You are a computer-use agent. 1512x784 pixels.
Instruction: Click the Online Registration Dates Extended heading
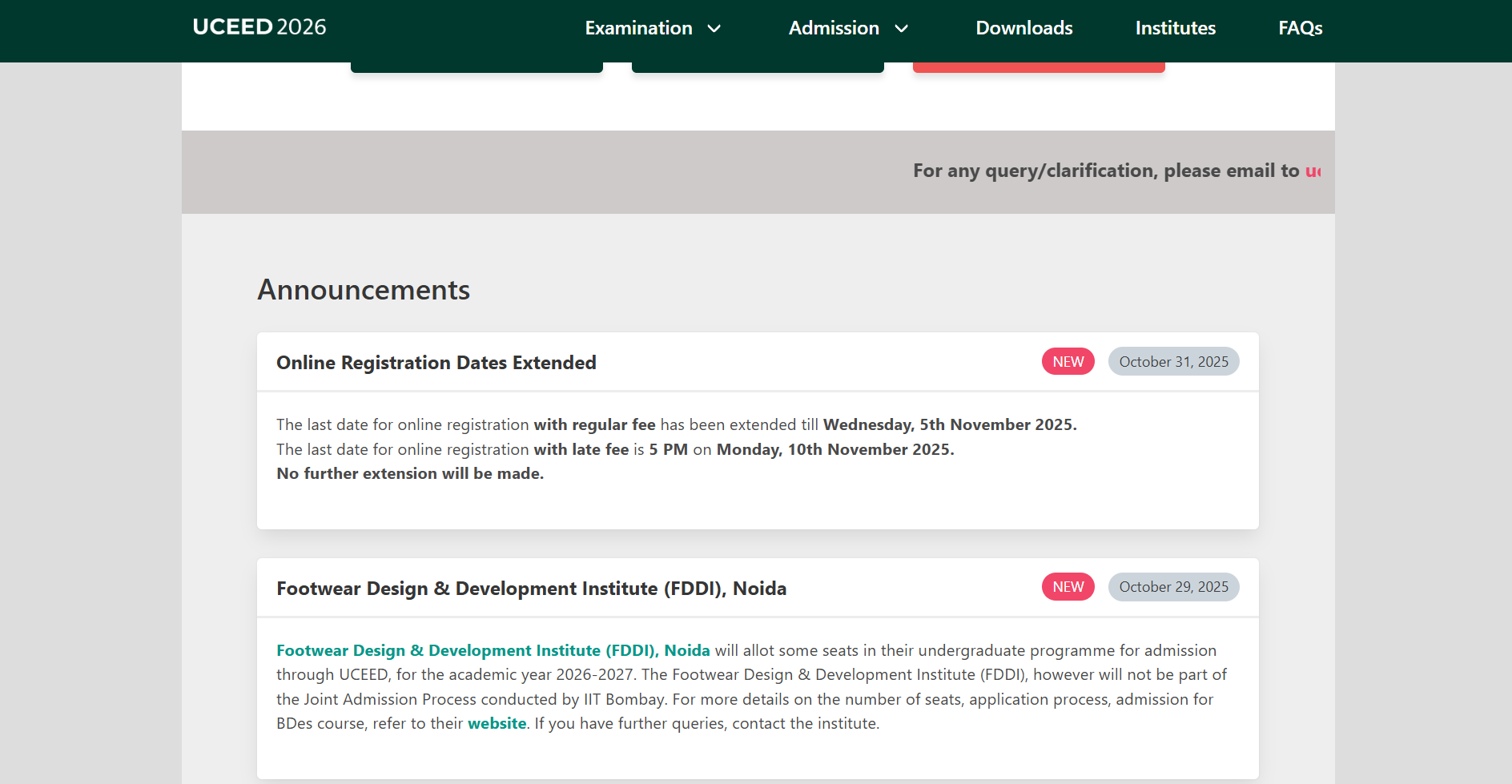tap(436, 362)
